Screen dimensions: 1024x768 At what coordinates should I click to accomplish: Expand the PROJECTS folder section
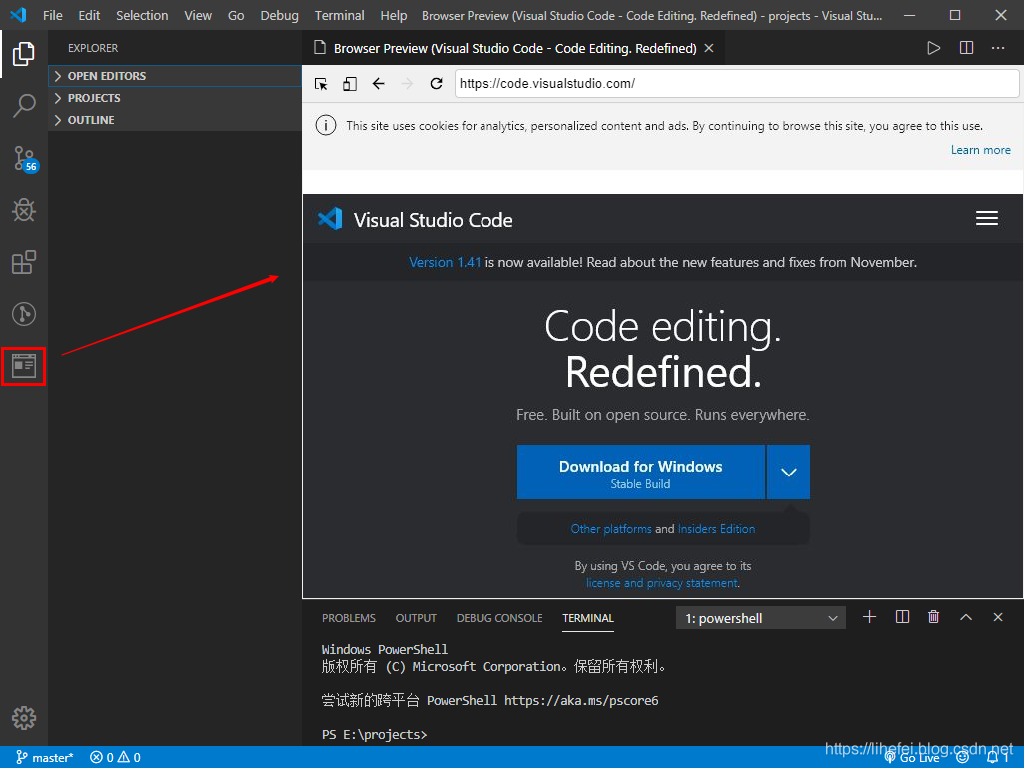click(175, 98)
